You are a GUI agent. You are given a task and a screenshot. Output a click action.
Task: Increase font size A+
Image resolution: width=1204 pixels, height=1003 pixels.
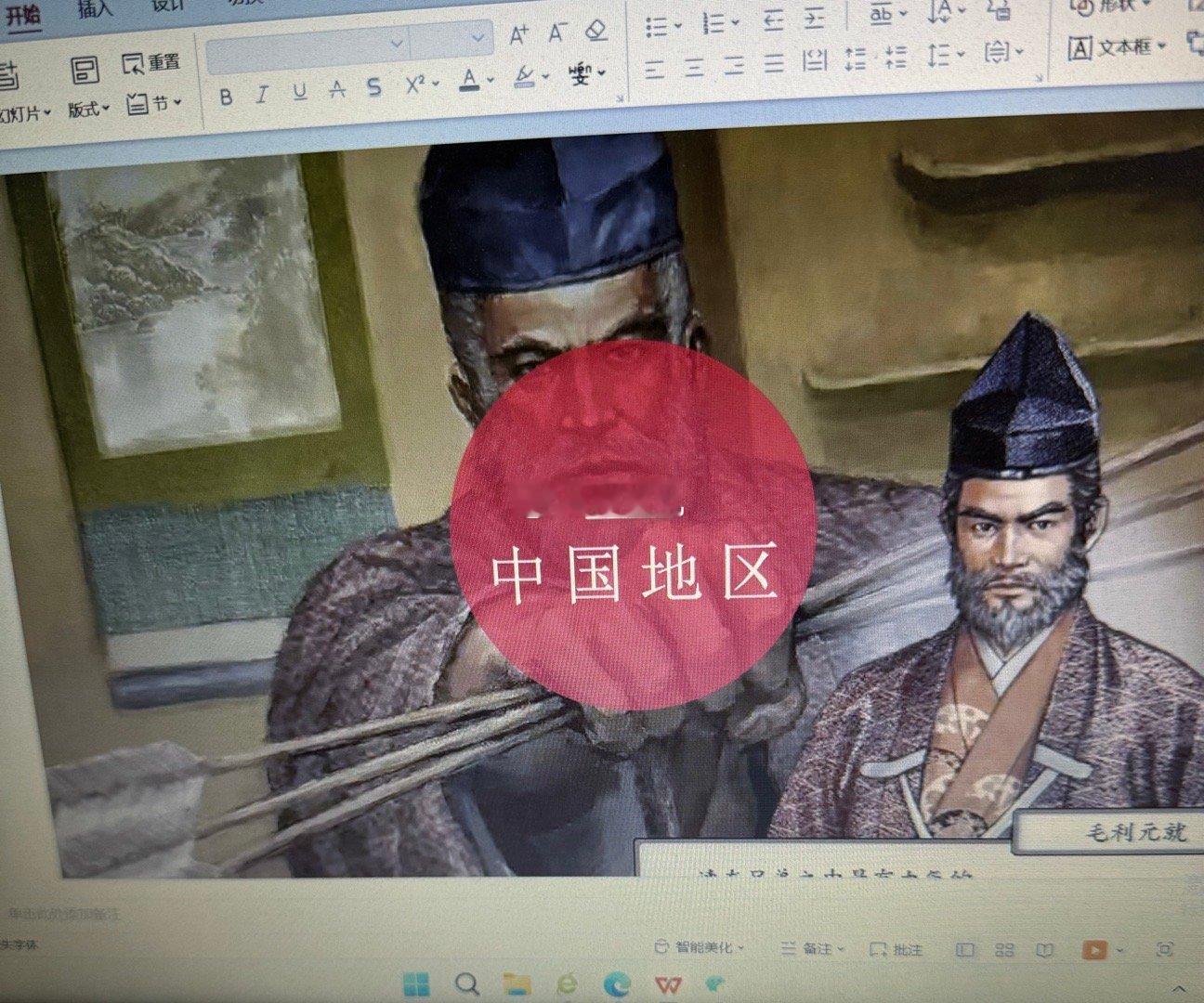click(x=518, y=35)
